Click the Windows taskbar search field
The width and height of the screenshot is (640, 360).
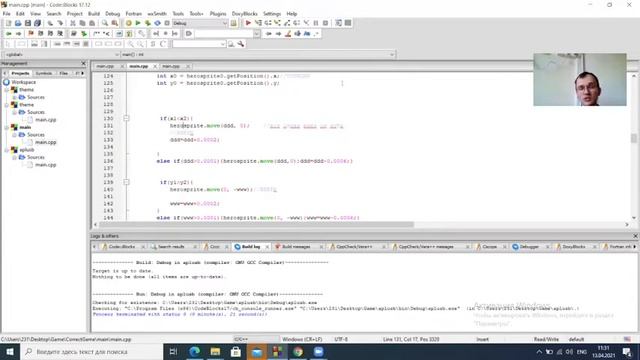(x=92, y=352)
